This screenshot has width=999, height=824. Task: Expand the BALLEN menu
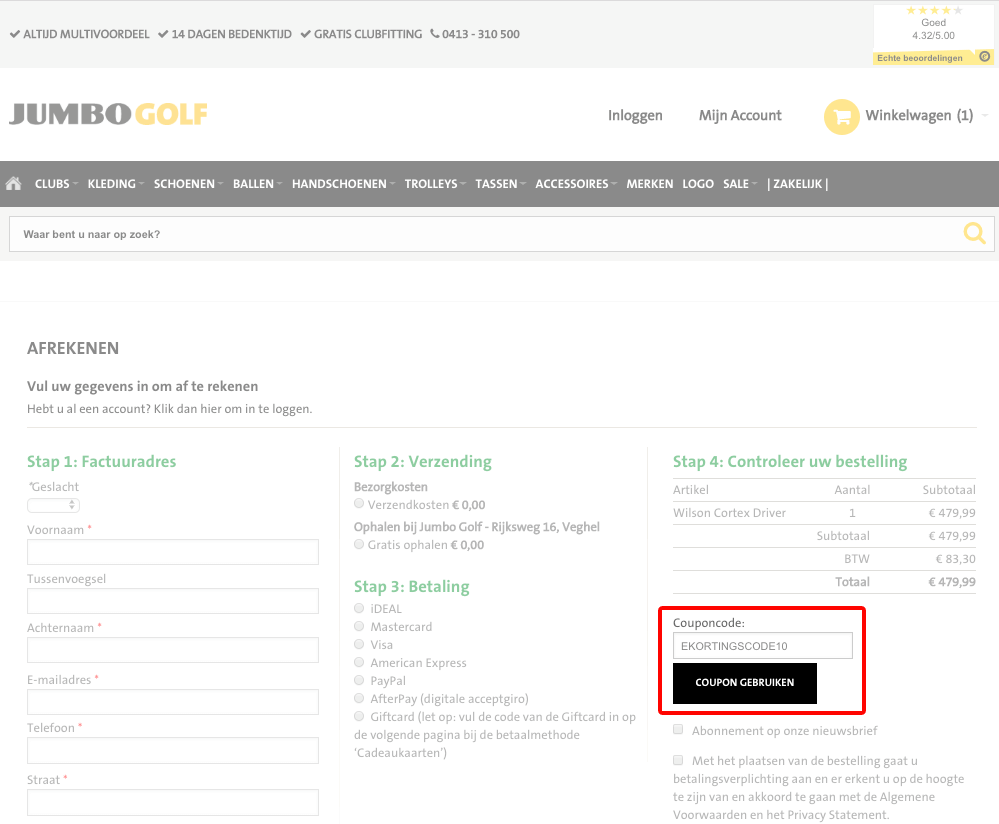(257, 184)
